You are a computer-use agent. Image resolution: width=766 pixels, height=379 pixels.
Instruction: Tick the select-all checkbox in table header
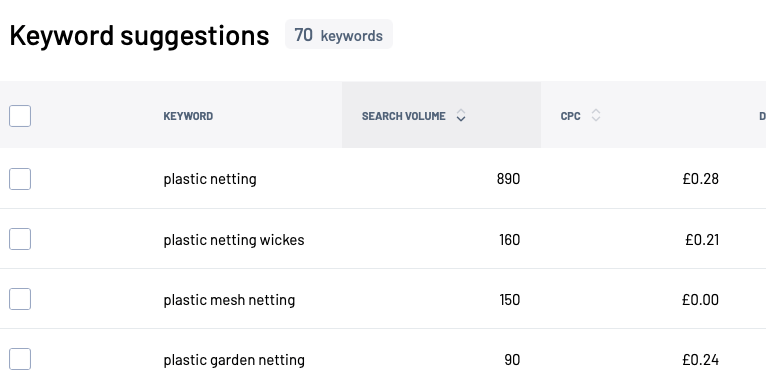[20, 116]
